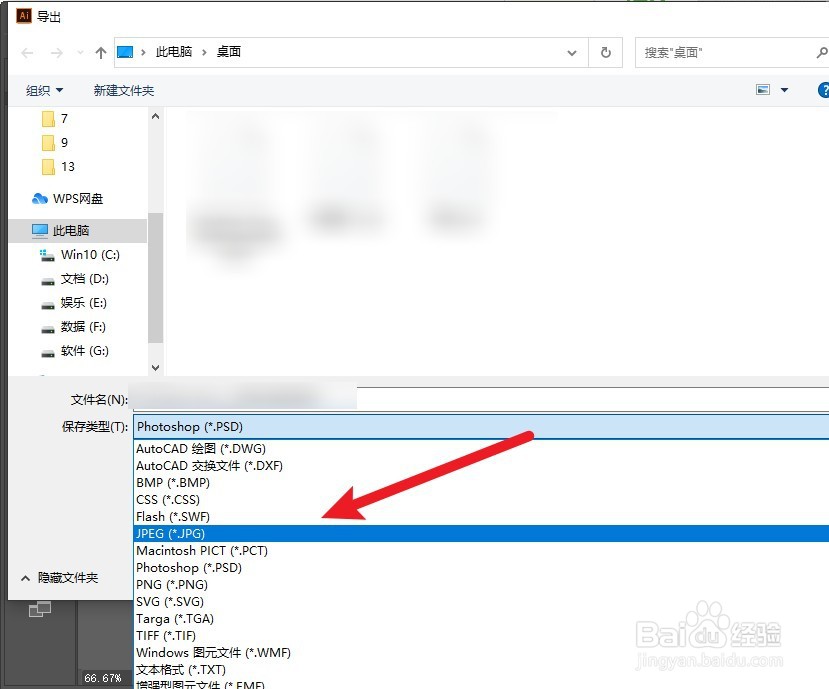Open the 数据 (F:) drive
Viewport: 829px width, 689px height.
[x=73, y=327]
